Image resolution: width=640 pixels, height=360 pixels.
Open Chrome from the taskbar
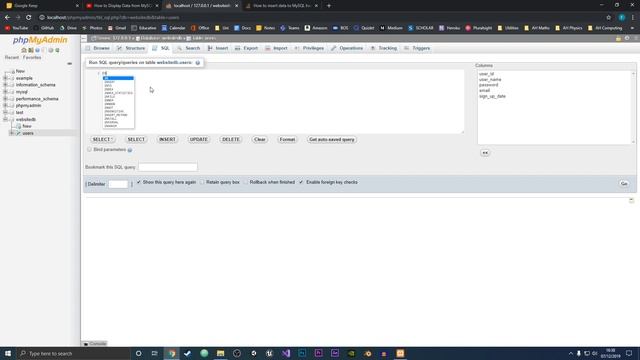(172, 353)
